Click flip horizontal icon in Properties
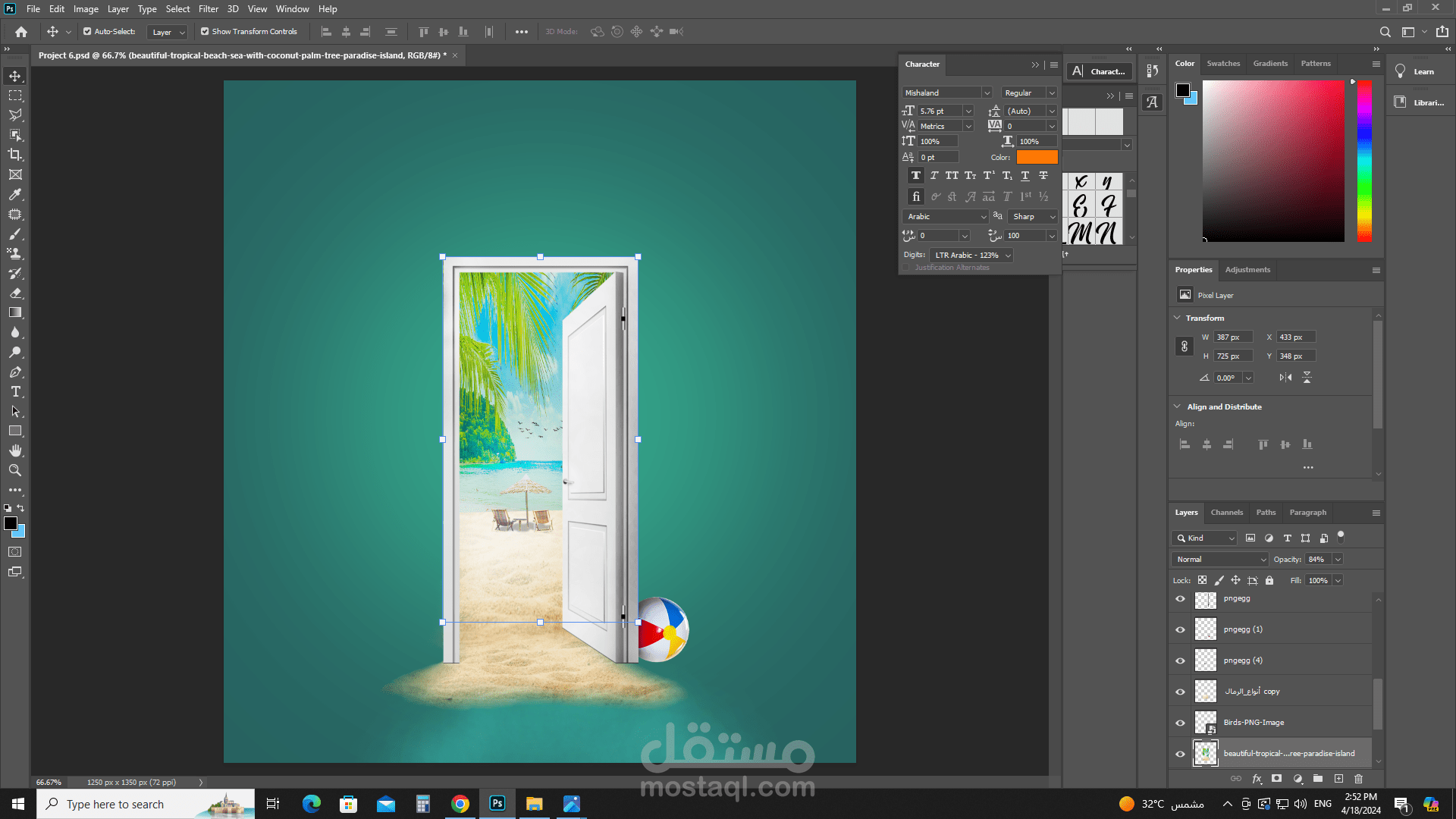This screenshot has height=819, width=1456. point(1285,378)
